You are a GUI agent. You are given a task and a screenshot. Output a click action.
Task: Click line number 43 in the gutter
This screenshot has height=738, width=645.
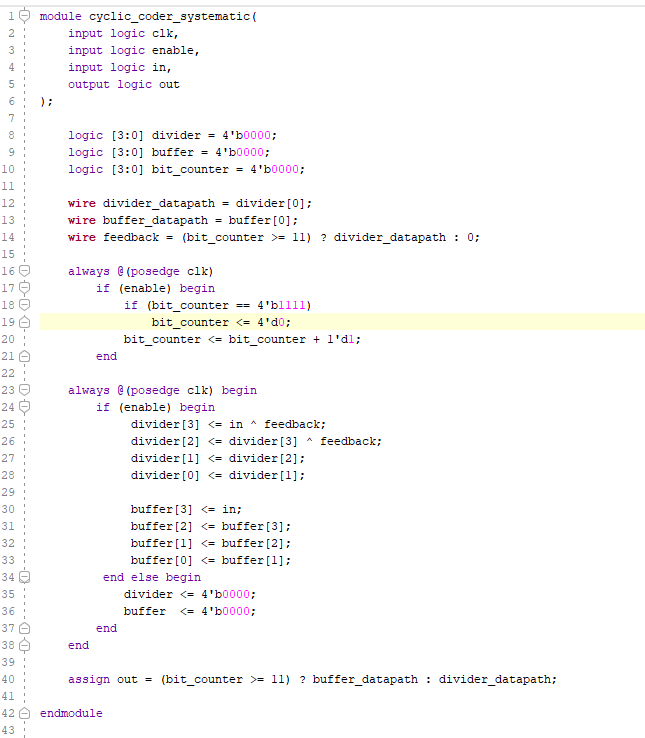tap(8, 730)
